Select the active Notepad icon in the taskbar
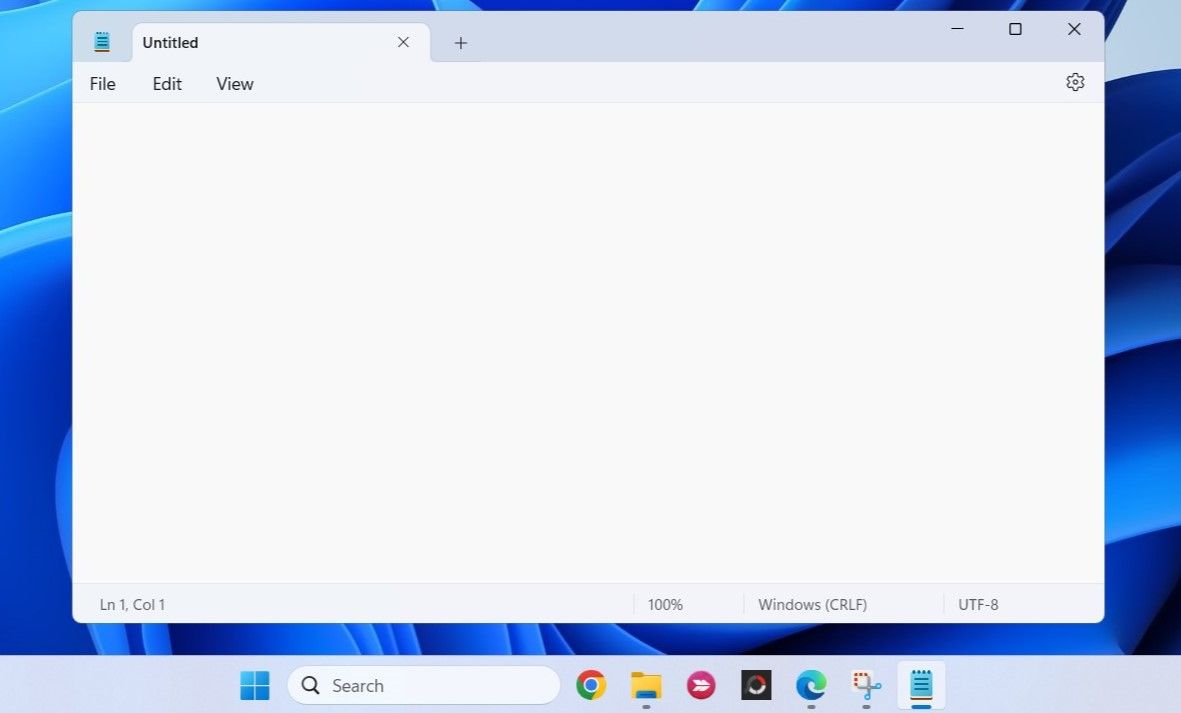Screen dimensions: 1181x713 point(920,685)
